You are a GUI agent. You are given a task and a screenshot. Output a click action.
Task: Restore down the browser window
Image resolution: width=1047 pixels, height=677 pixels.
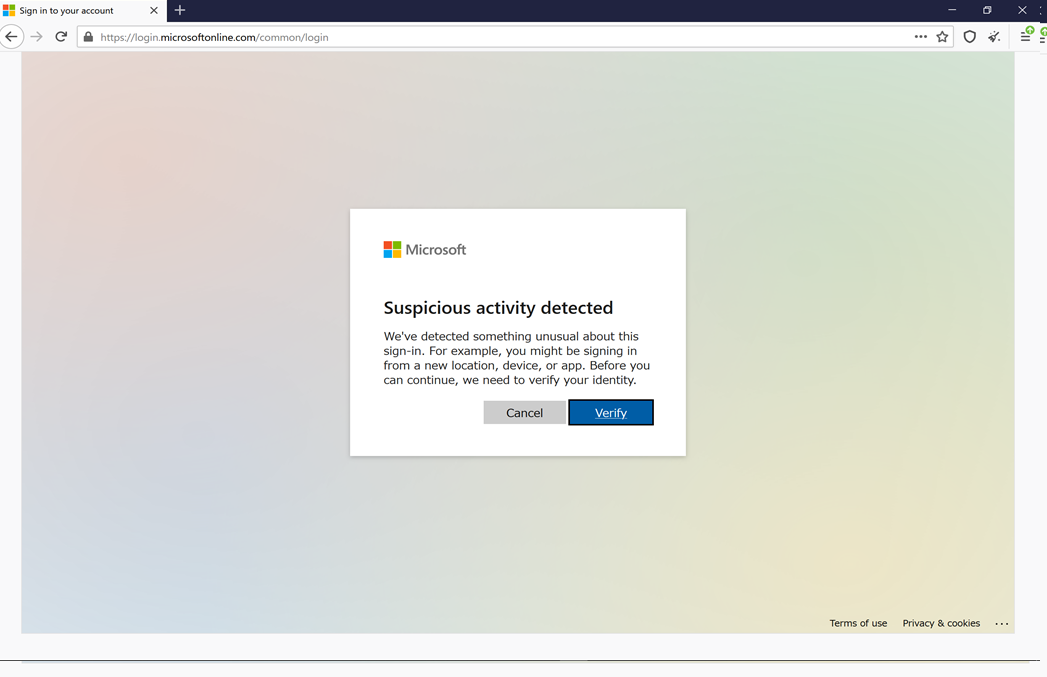(x=987, y=10)
